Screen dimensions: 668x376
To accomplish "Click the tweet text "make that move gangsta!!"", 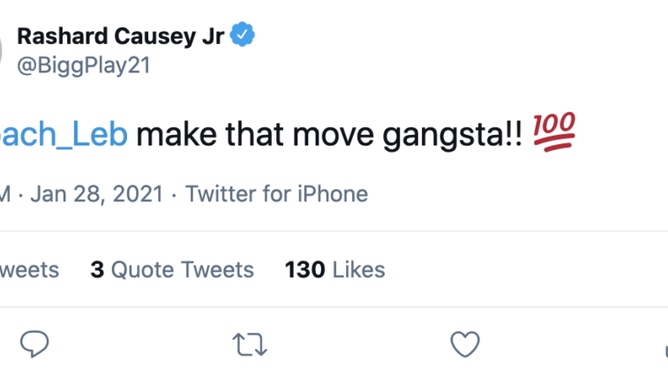I will pos(329,135).
